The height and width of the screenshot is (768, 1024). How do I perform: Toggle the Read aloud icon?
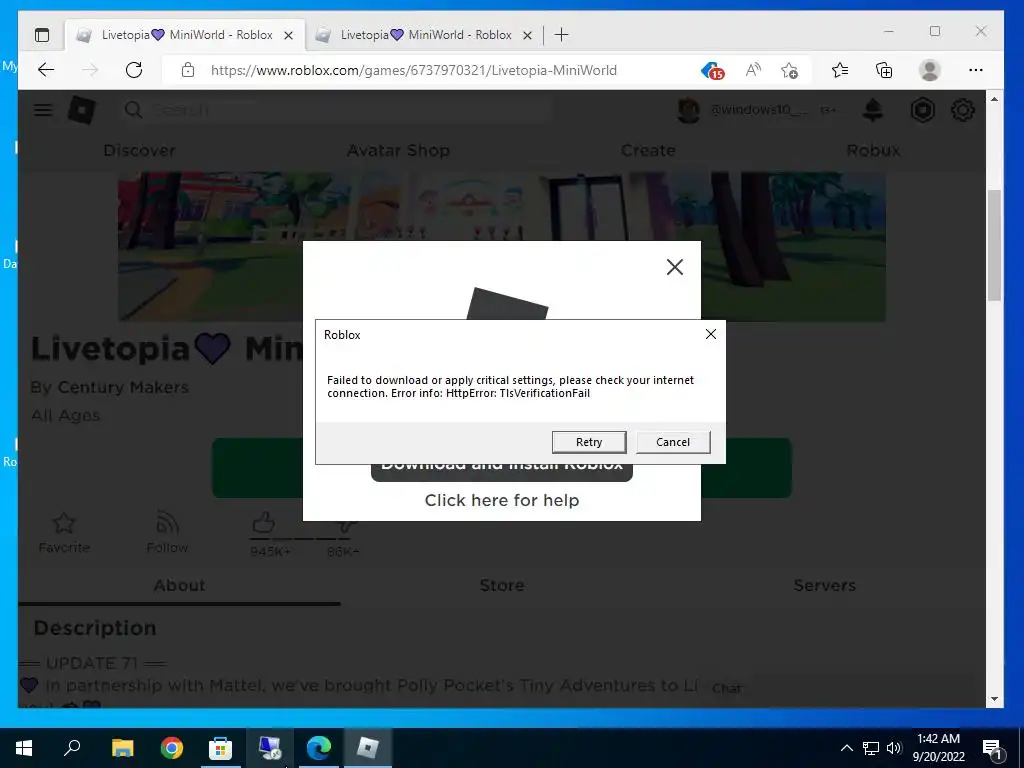753,70
